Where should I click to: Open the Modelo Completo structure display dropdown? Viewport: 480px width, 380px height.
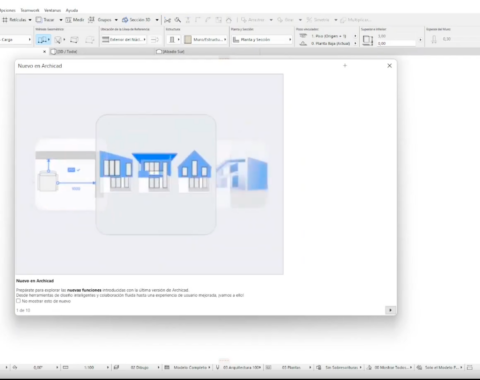point(192,367)
